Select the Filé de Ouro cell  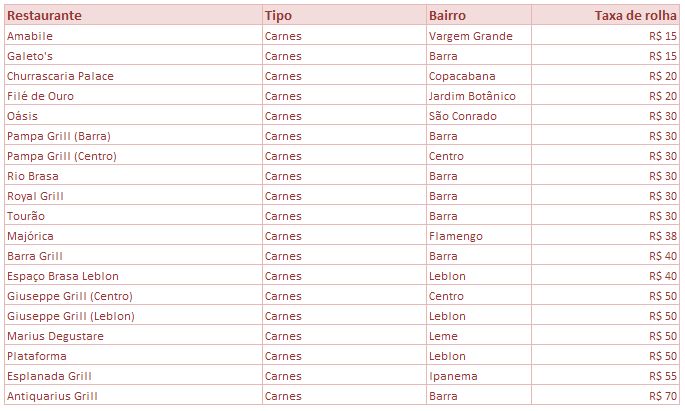tap(133, 96)
